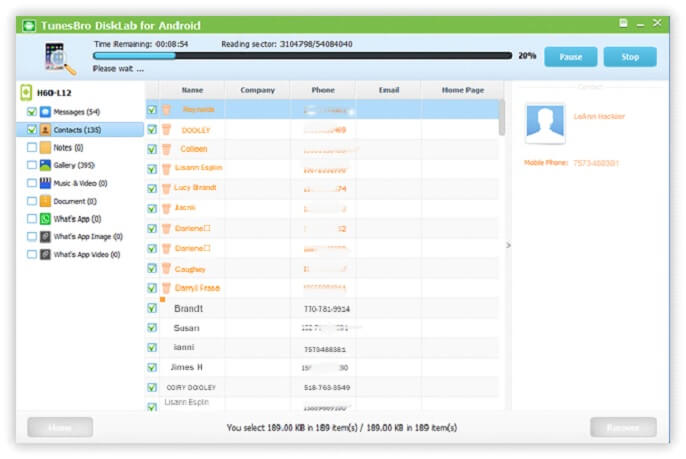The image size is (686, 459).
Task: Click the trash icon beside Darryll Frase
Action: (166, 288)
